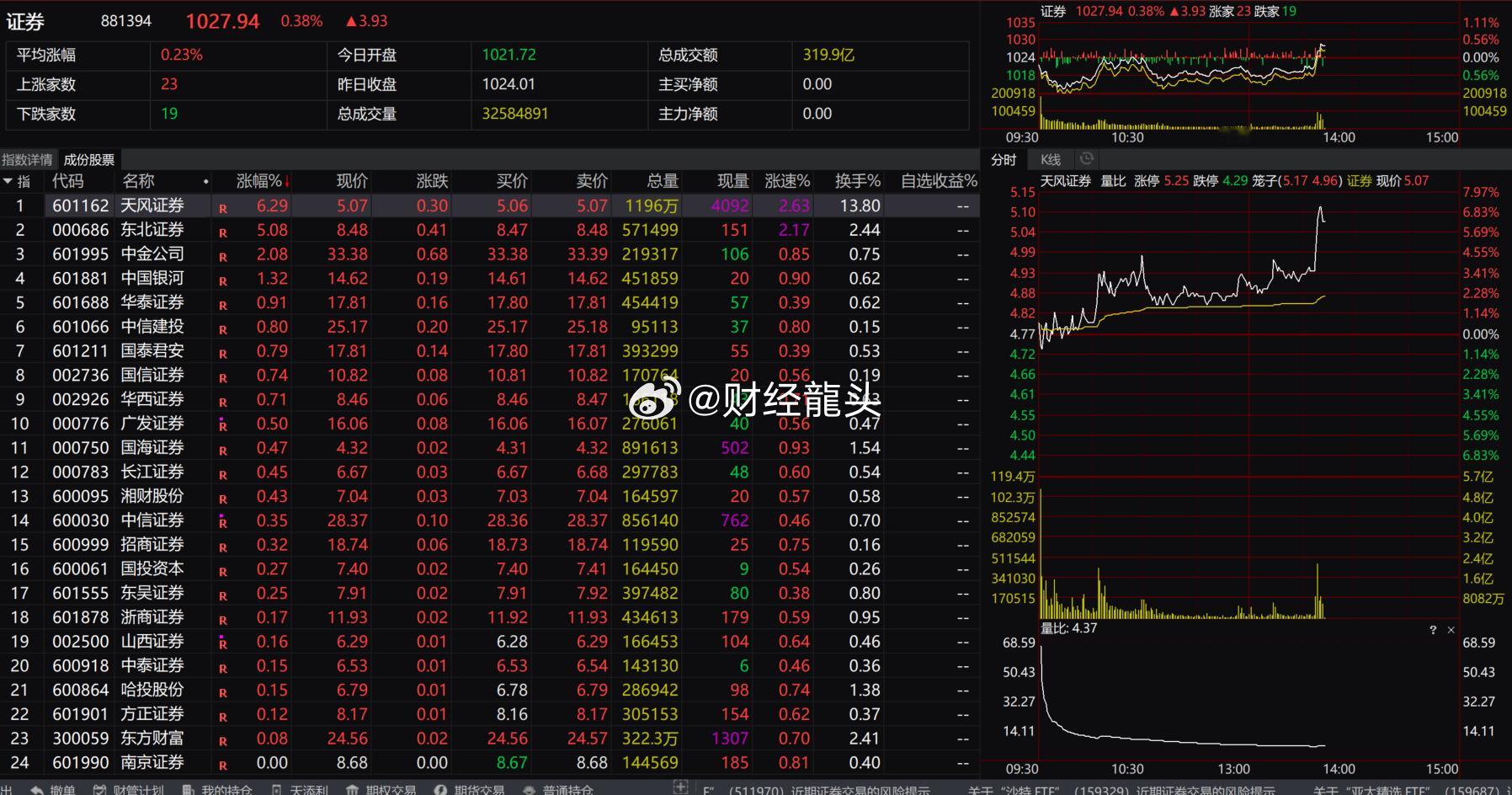The width and height of the screenshot is (1512, 795).
Task: Click the R margin marker for 广发证券
Action: pos(223,426)
